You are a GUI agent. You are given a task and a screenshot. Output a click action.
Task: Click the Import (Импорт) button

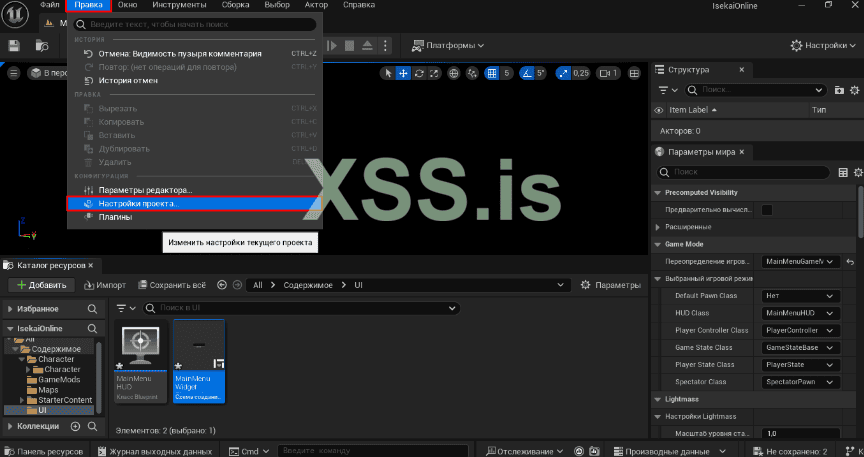[x=105, y=285]
